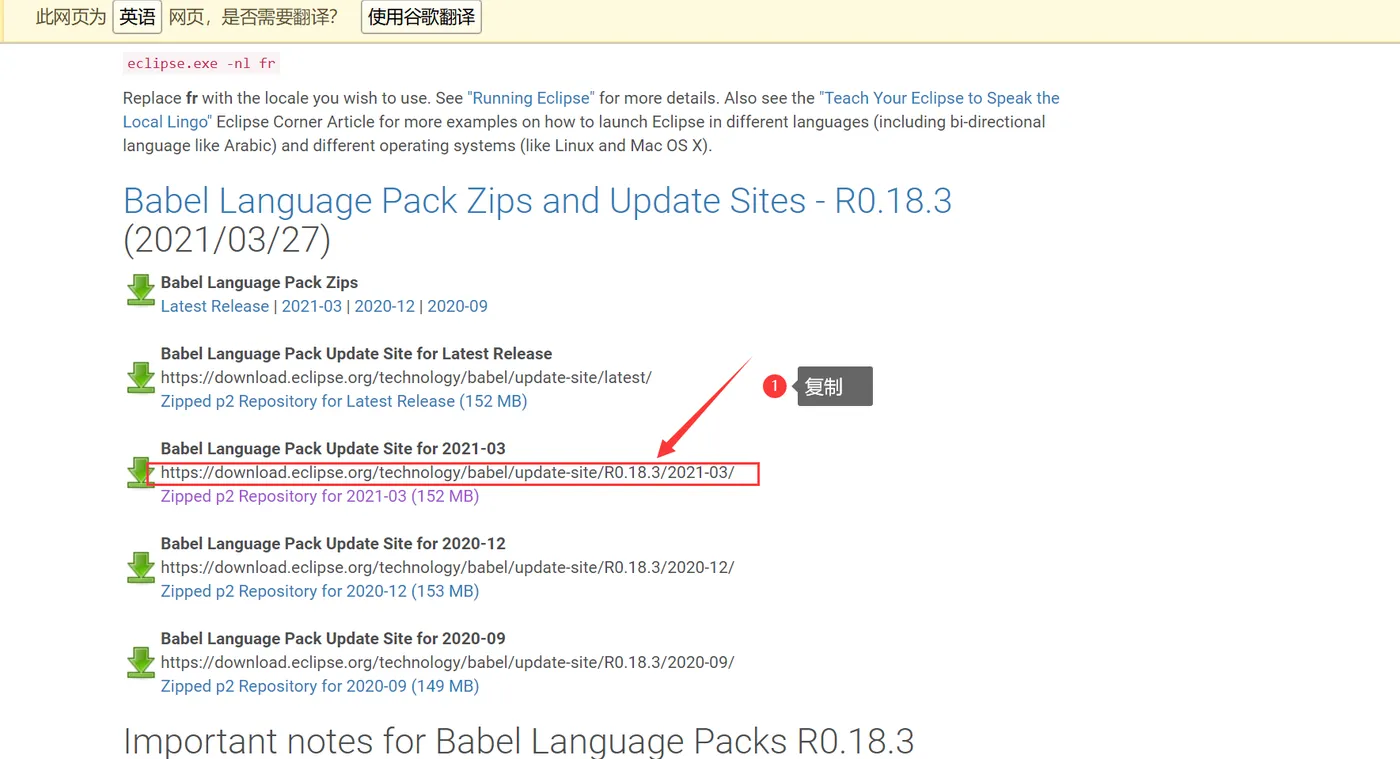Download Zipped p2 Repository for 2020-12

[320, 591]
